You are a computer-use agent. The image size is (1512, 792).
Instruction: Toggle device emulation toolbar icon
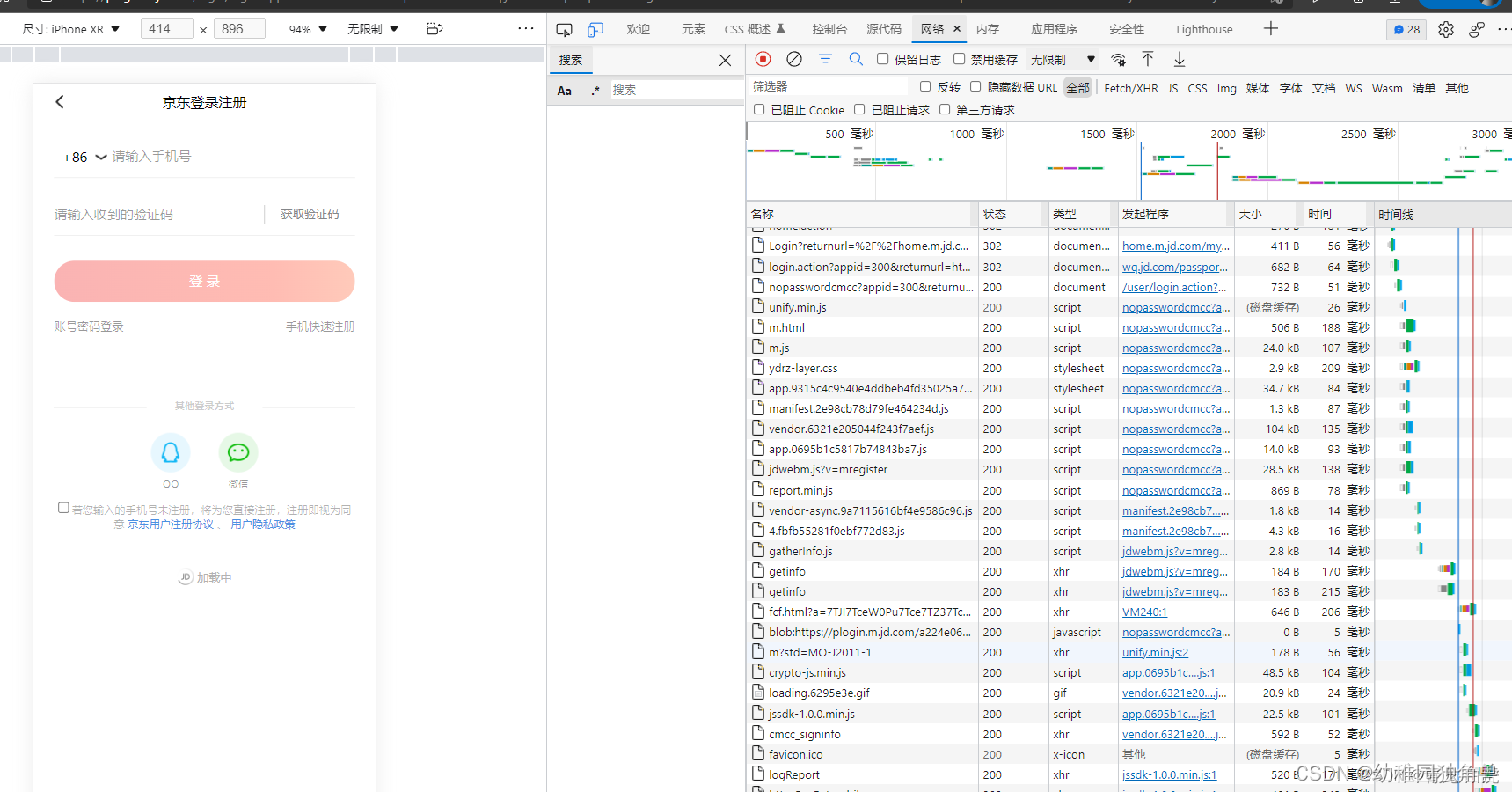click(x=595, y=30)
